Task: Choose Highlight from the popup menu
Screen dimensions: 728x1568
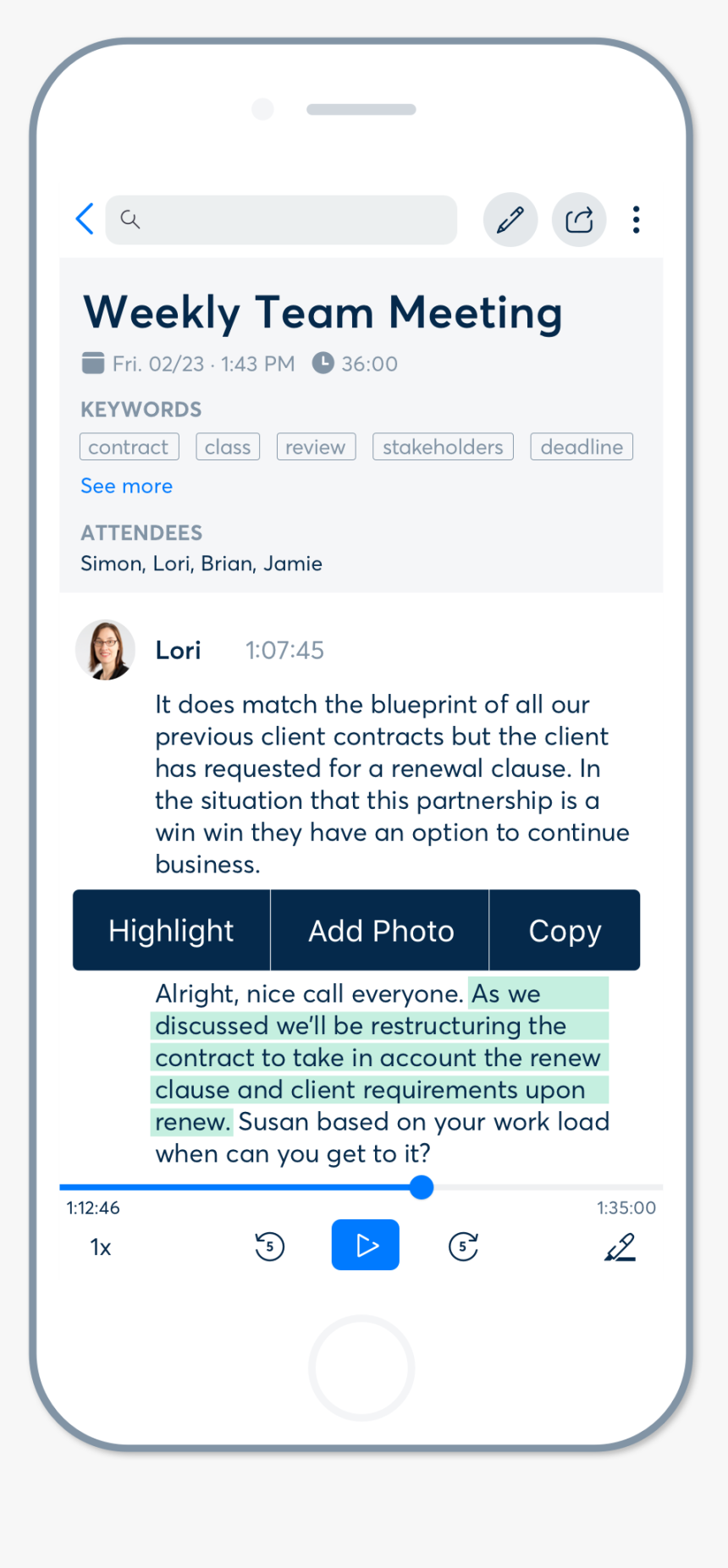Action: (x=171, y=930)
